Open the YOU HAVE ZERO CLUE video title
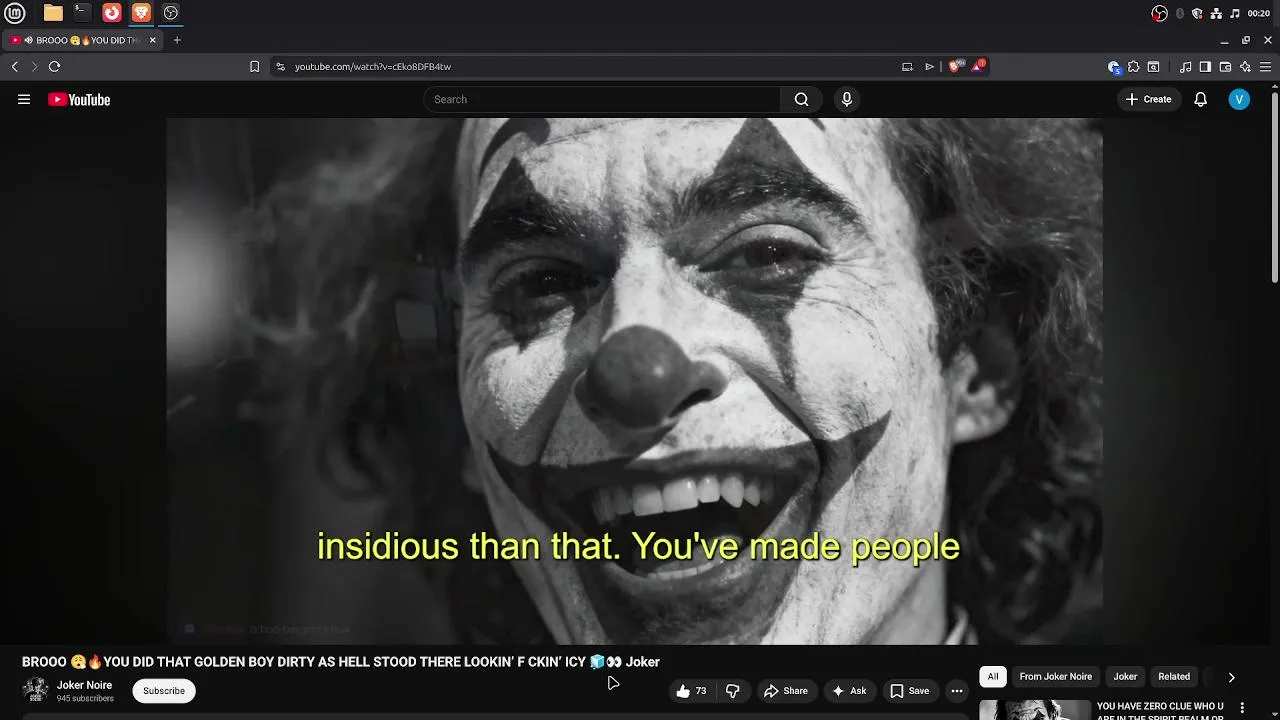 (x=1160, y=711)
